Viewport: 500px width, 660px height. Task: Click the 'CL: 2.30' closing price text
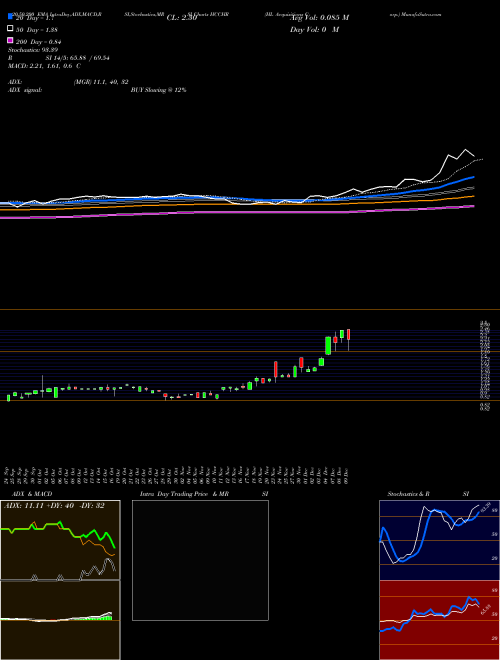pyautogui.click(x=182, y=18)
